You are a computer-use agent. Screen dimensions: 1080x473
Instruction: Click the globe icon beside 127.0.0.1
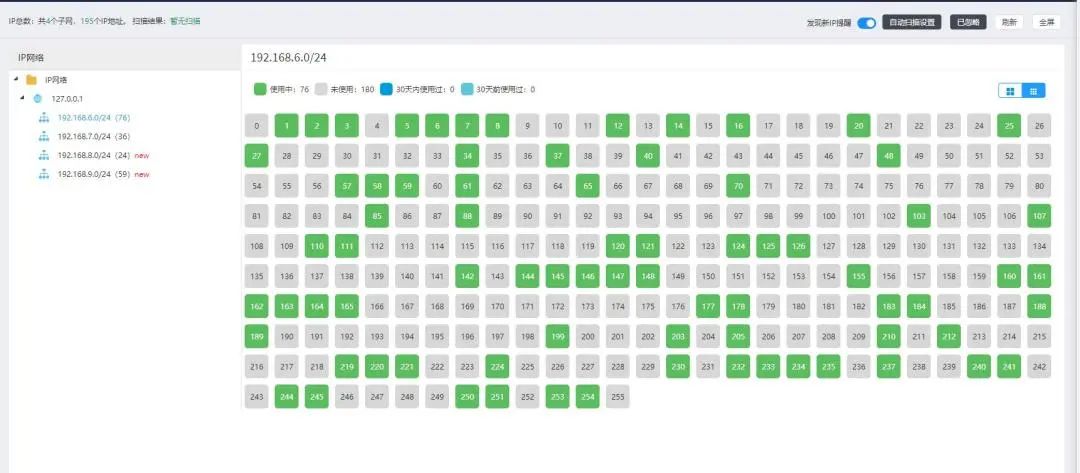click(x=38, y=98)
